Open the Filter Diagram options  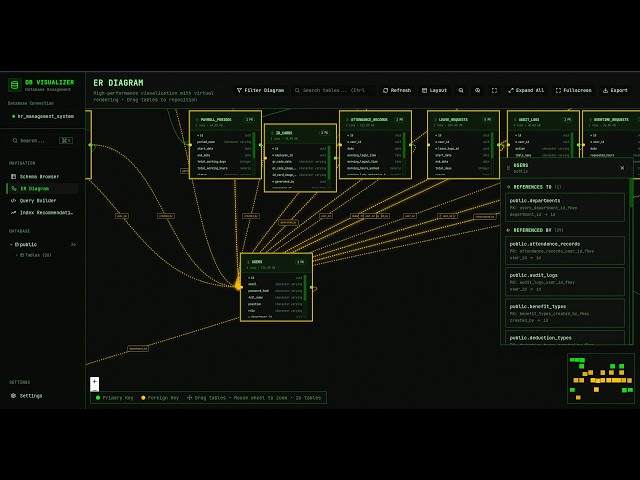[x=260, y=90]
